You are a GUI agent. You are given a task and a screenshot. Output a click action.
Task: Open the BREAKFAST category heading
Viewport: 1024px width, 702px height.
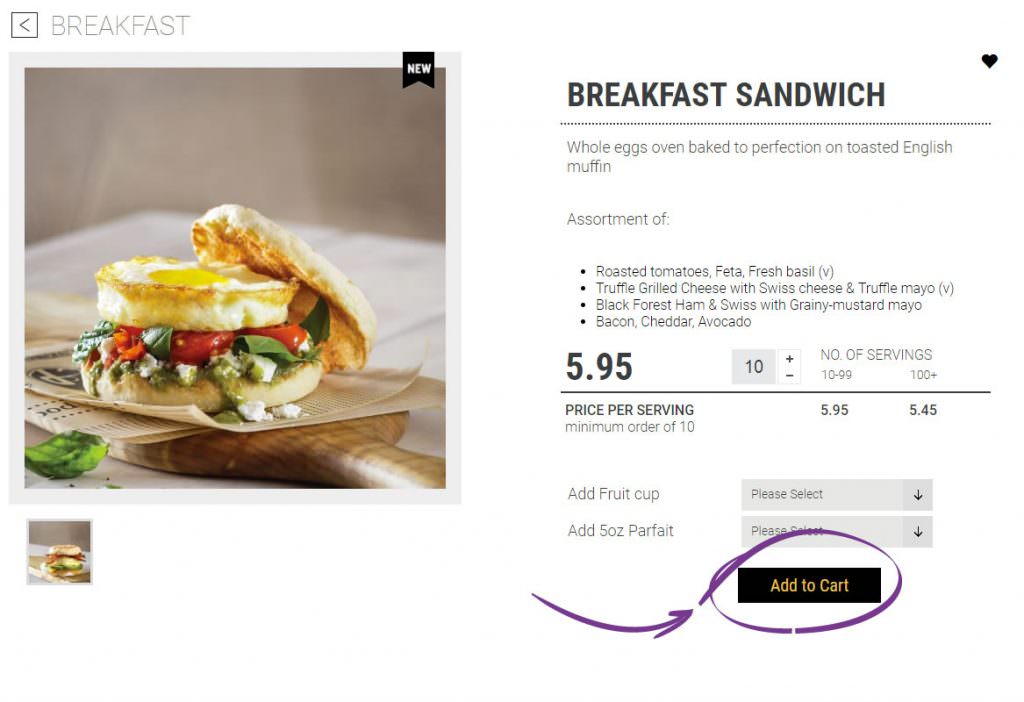[120, 26]
